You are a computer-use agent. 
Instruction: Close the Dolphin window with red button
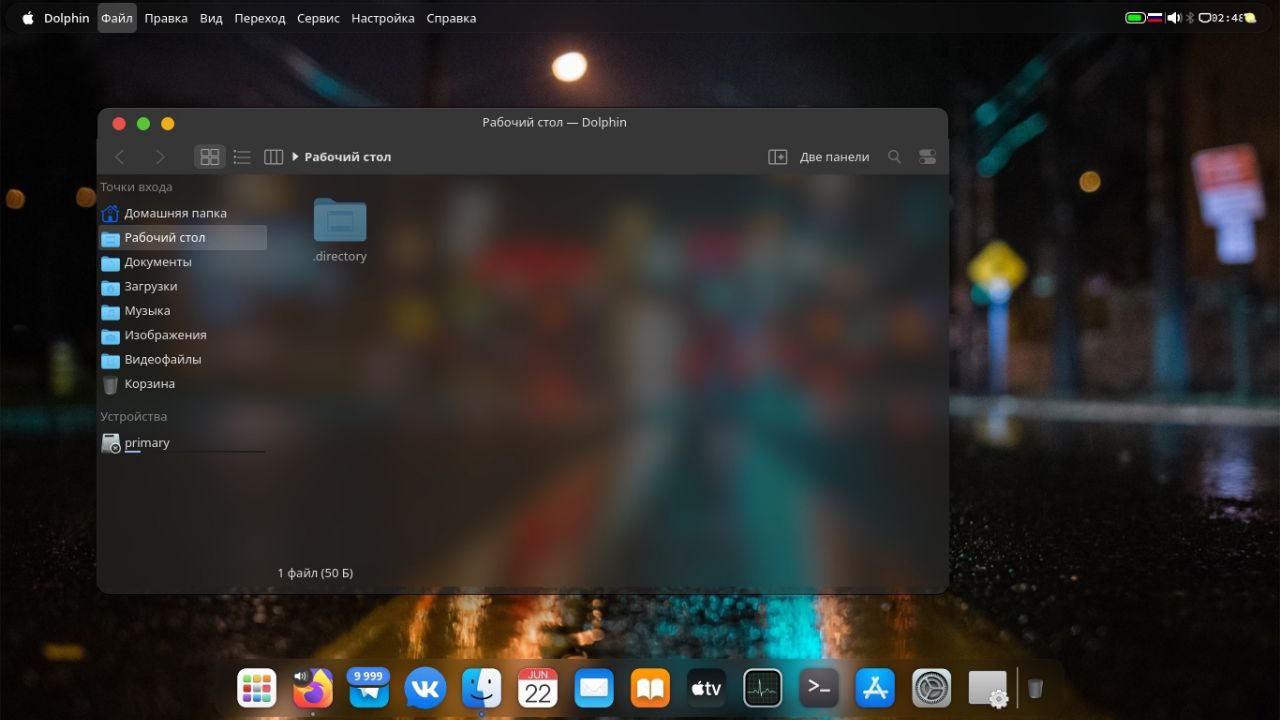coord(119,123)
